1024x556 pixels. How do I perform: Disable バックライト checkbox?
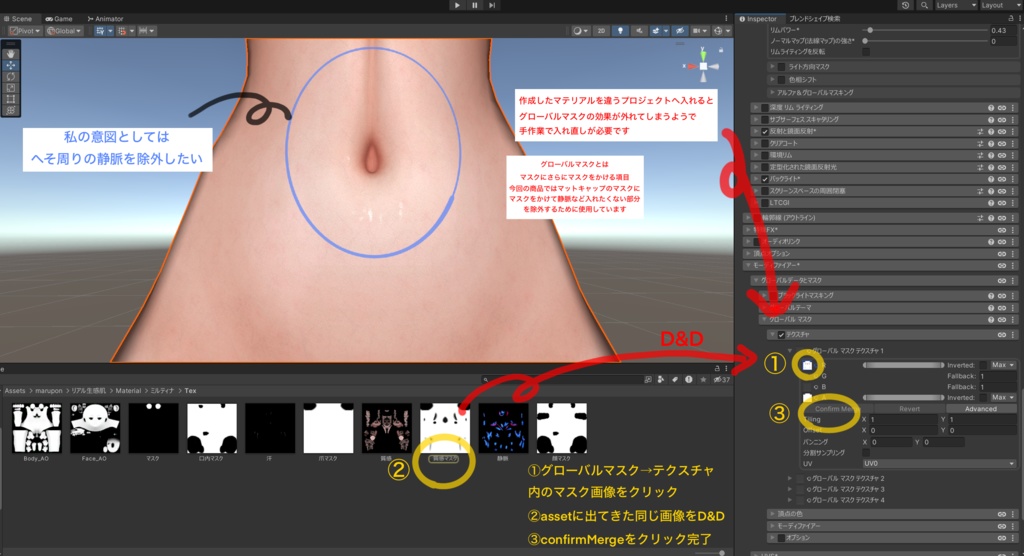(x=765, y=179)
